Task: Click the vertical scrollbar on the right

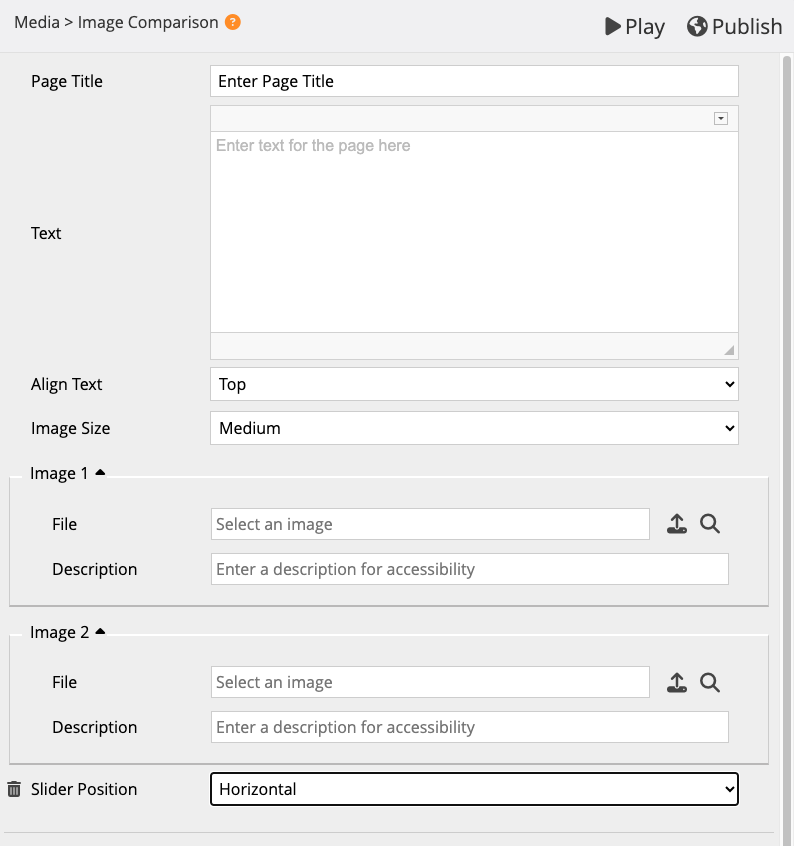Action: 786,400
